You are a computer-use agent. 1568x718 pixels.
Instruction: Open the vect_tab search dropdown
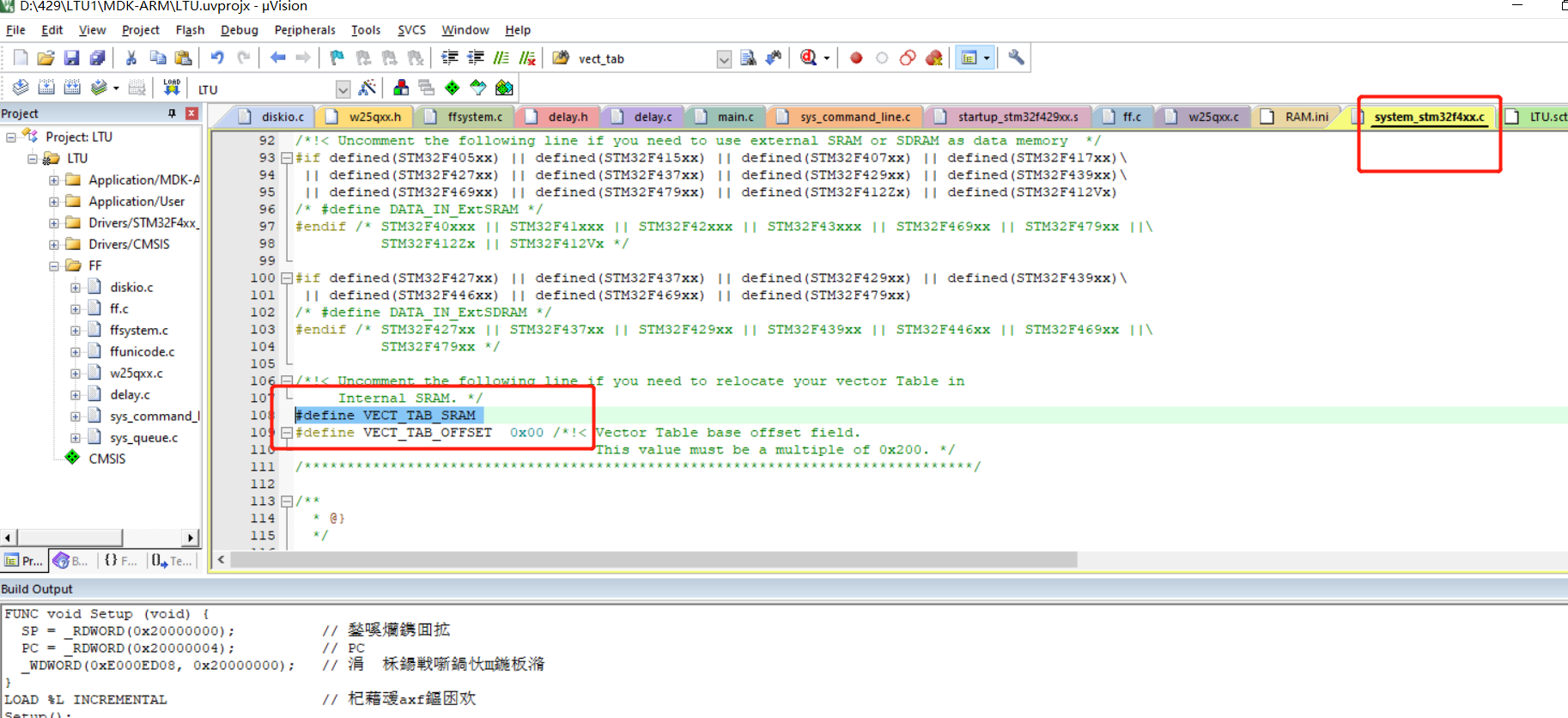[x=724, y=58]
